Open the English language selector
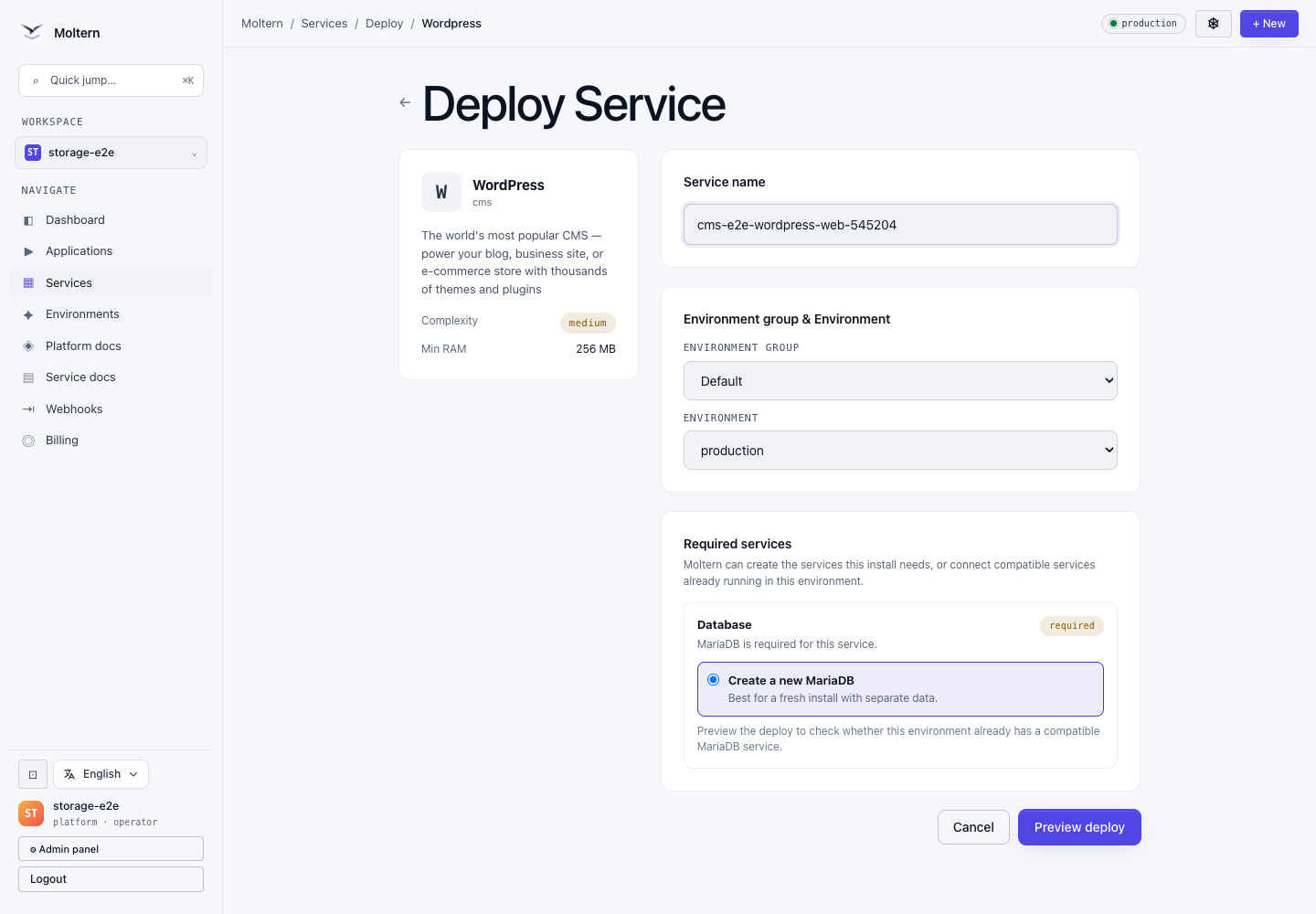Viewport: 1316px width, 914px height. tap(101, 774)
